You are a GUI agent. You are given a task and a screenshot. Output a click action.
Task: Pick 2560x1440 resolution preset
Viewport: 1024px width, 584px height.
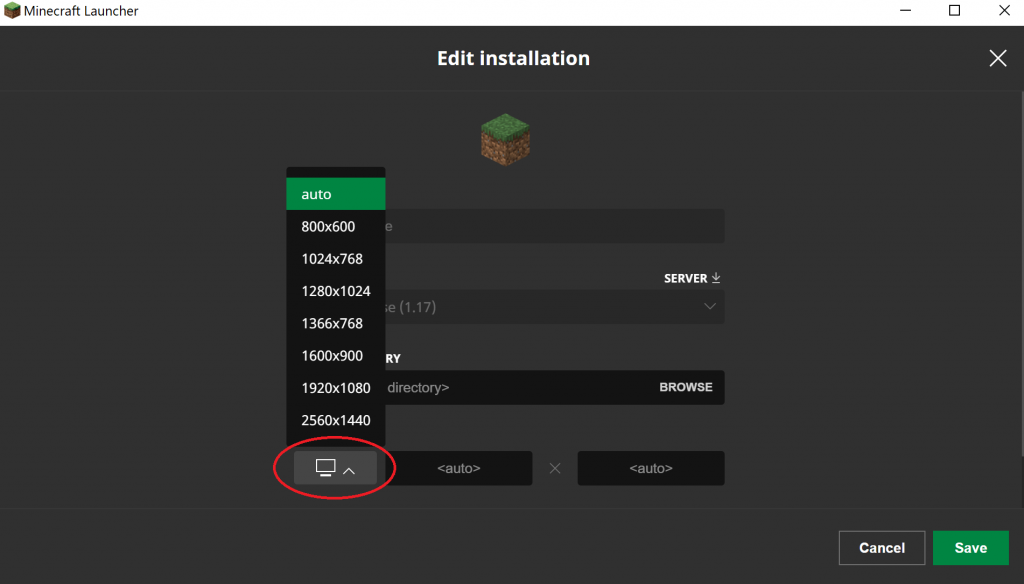click(335, 420)
